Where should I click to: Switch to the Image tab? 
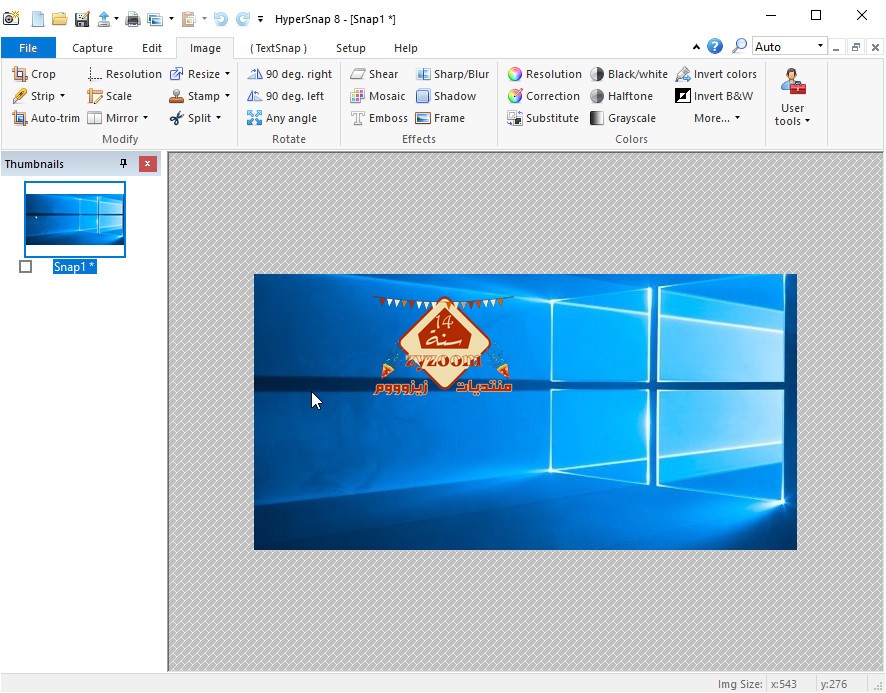(x=205, y=48)
